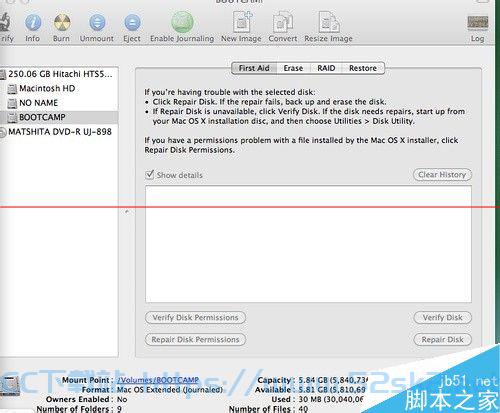Screen dimensions: 500x413
Task: Click the Verify microscope icon
Action: pos(5,22)
